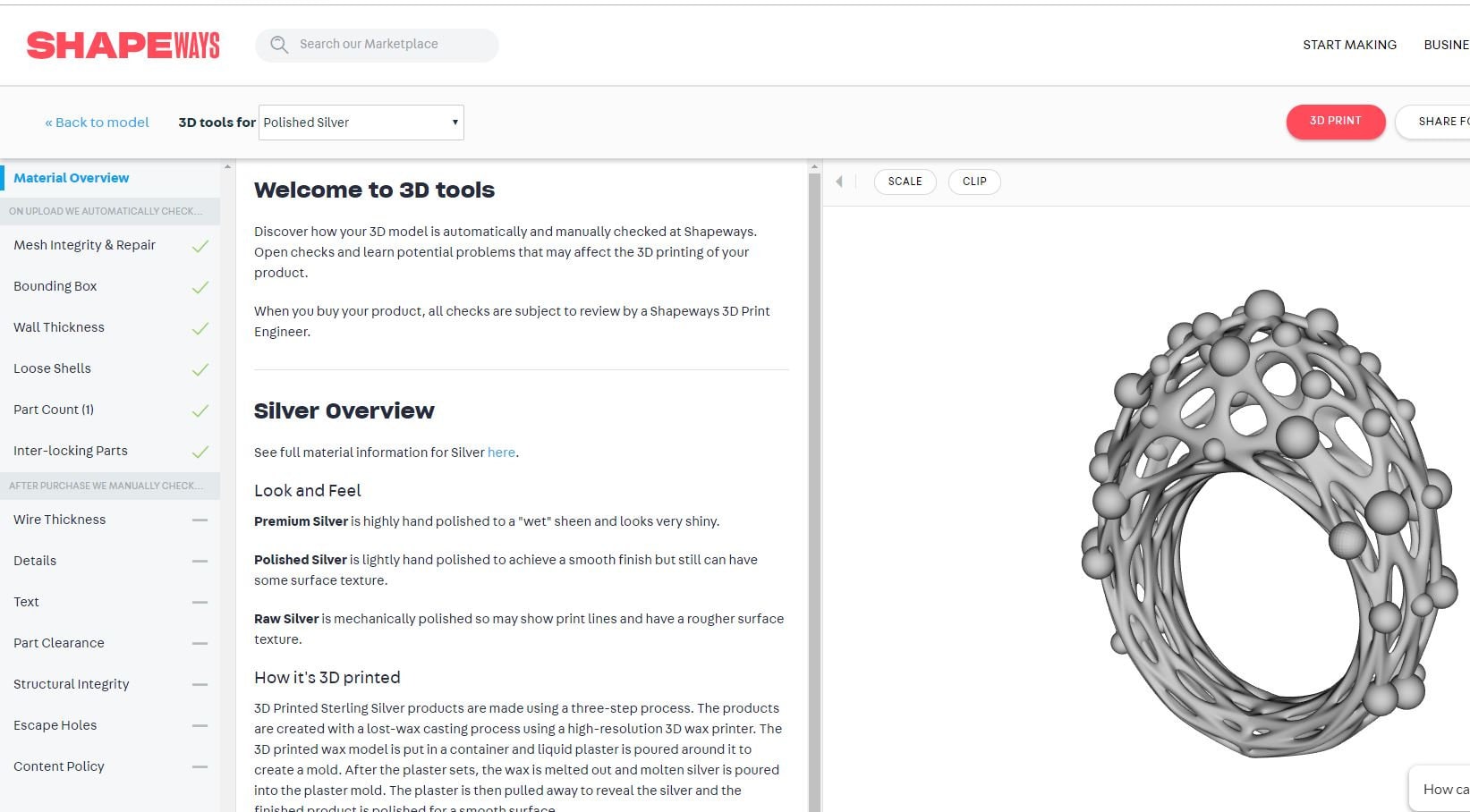Image resolution: width=1470 pixels, height=812 pixels.
Task: Click the Shapeways logo
Action: pos(123,45)
